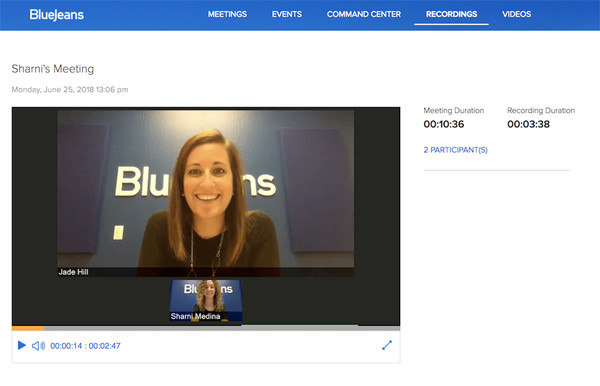This screenshot has width=600, height=386.
Task: Expand video to fullscreen with arrow icon
Action: tap(387, 345)
